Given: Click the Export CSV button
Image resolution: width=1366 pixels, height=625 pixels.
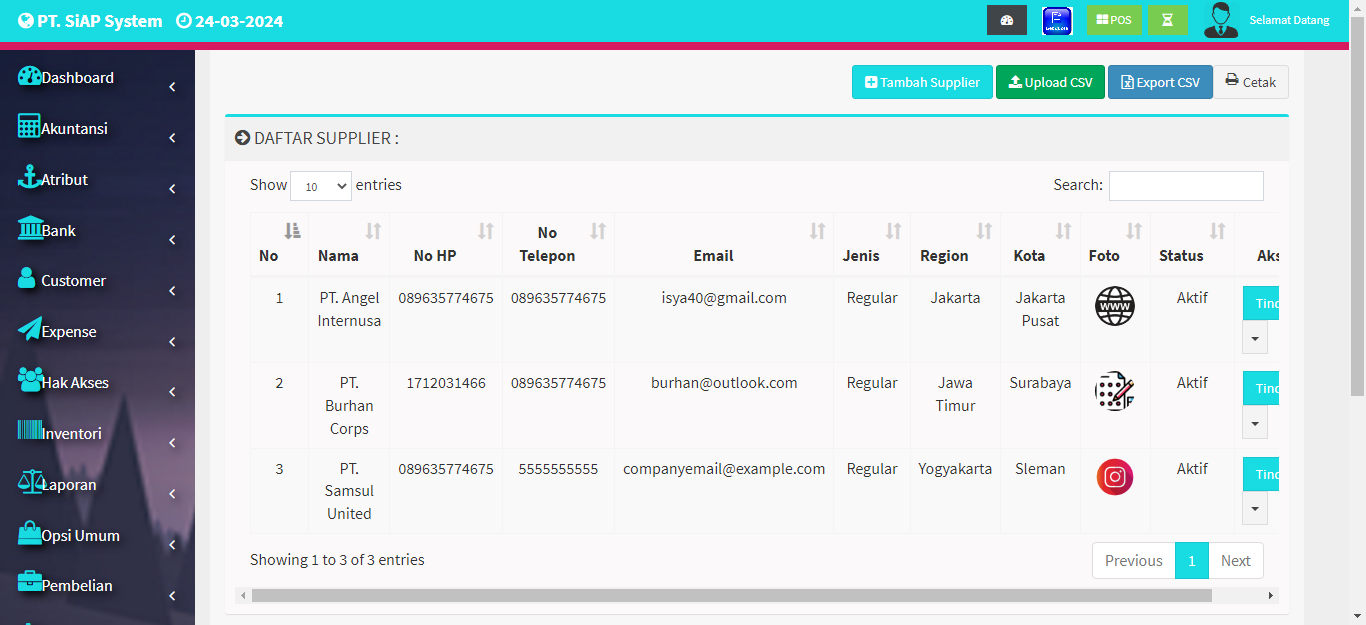Looking at the screenshot, I should [1160, 82].
